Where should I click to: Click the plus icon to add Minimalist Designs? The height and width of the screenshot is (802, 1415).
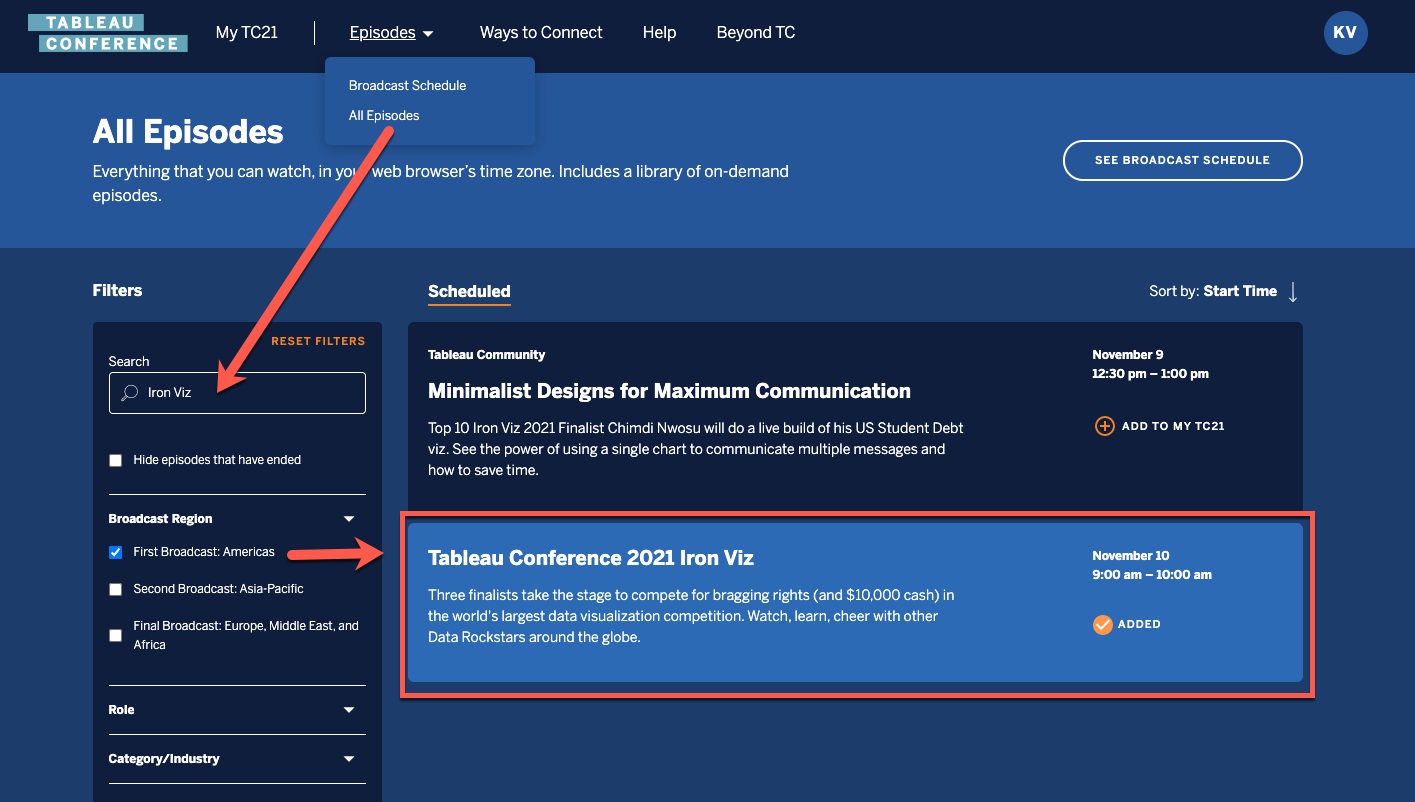click(1104, 426)
